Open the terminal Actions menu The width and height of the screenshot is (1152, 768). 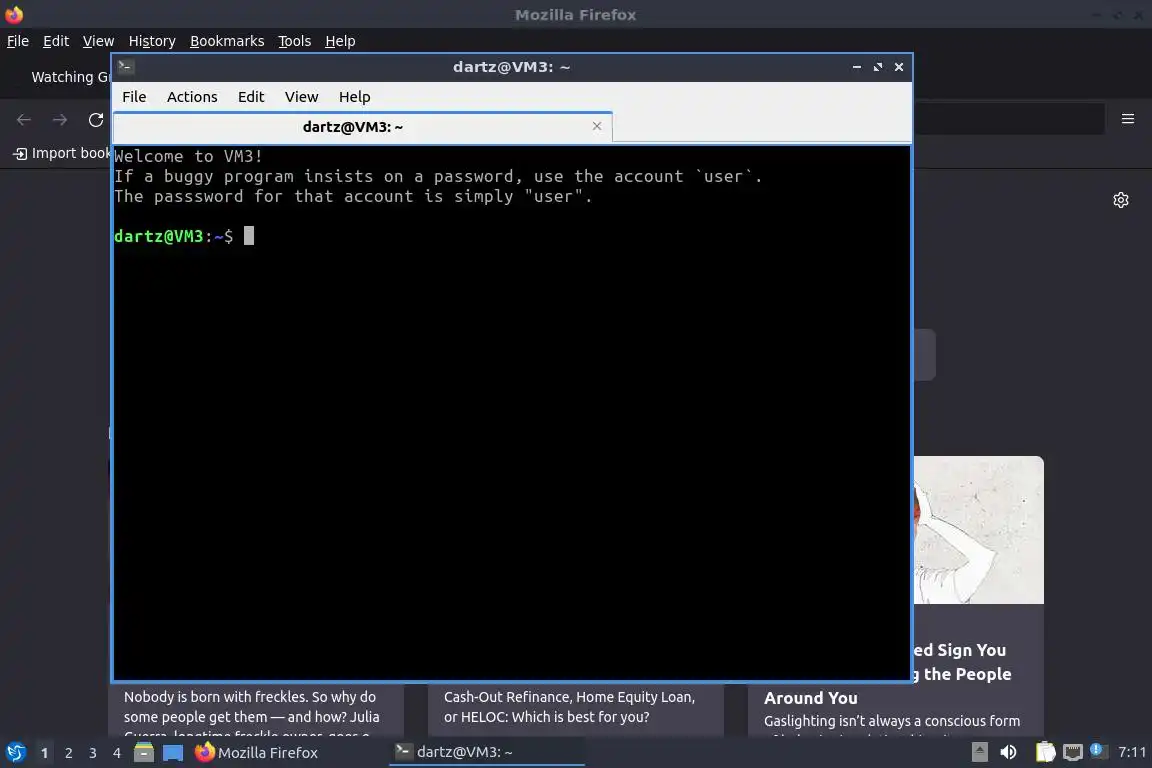[192, 97]
